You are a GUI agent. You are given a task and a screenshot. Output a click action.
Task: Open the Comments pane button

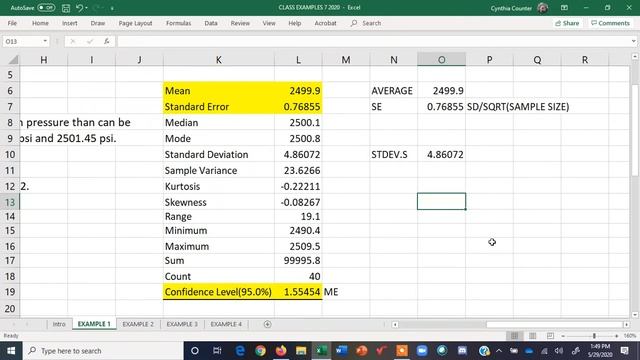610,23
